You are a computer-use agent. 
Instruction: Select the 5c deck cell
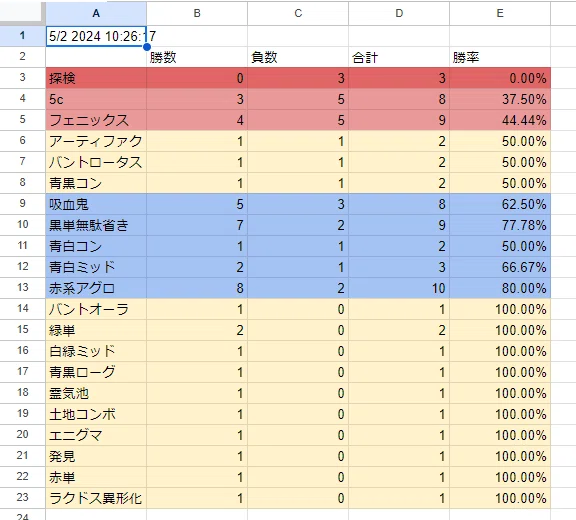coord(96,99)
